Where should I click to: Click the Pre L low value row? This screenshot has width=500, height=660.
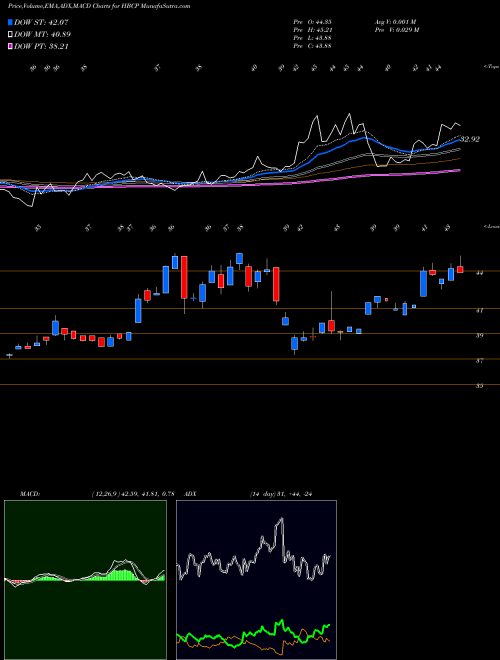(312, 38)
